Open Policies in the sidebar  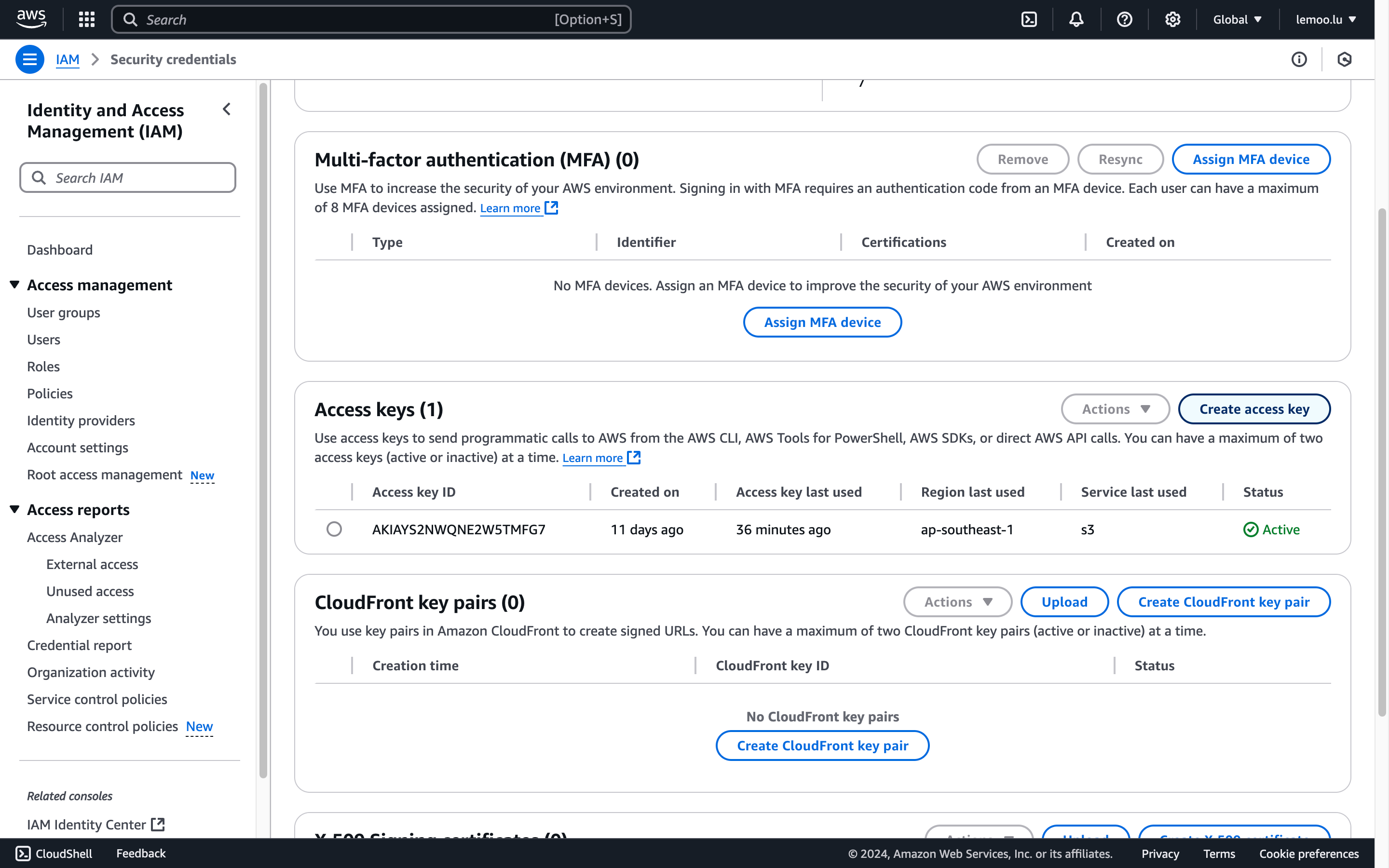[50, 393]
